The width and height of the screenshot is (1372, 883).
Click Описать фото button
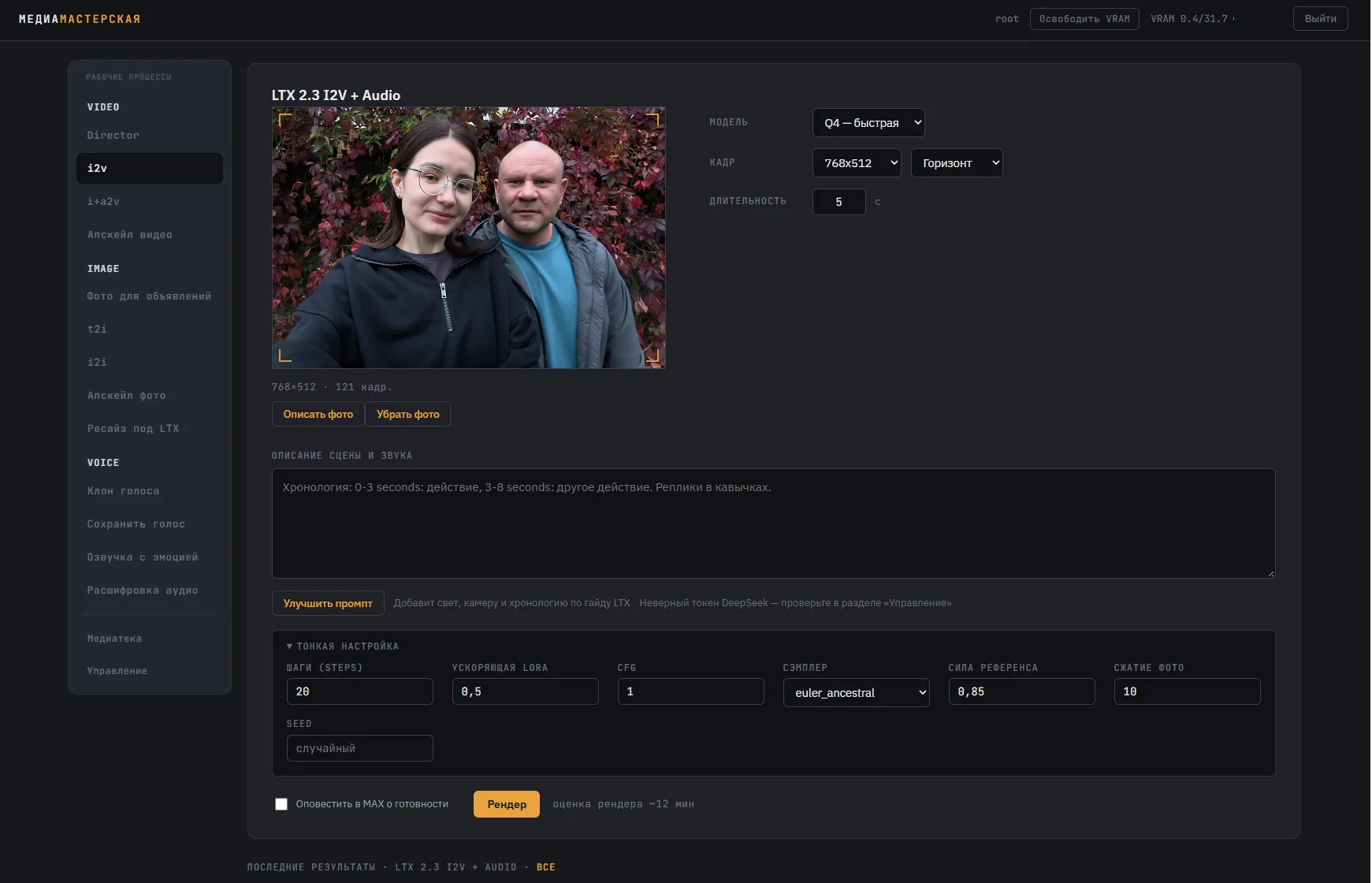[318, 414]
